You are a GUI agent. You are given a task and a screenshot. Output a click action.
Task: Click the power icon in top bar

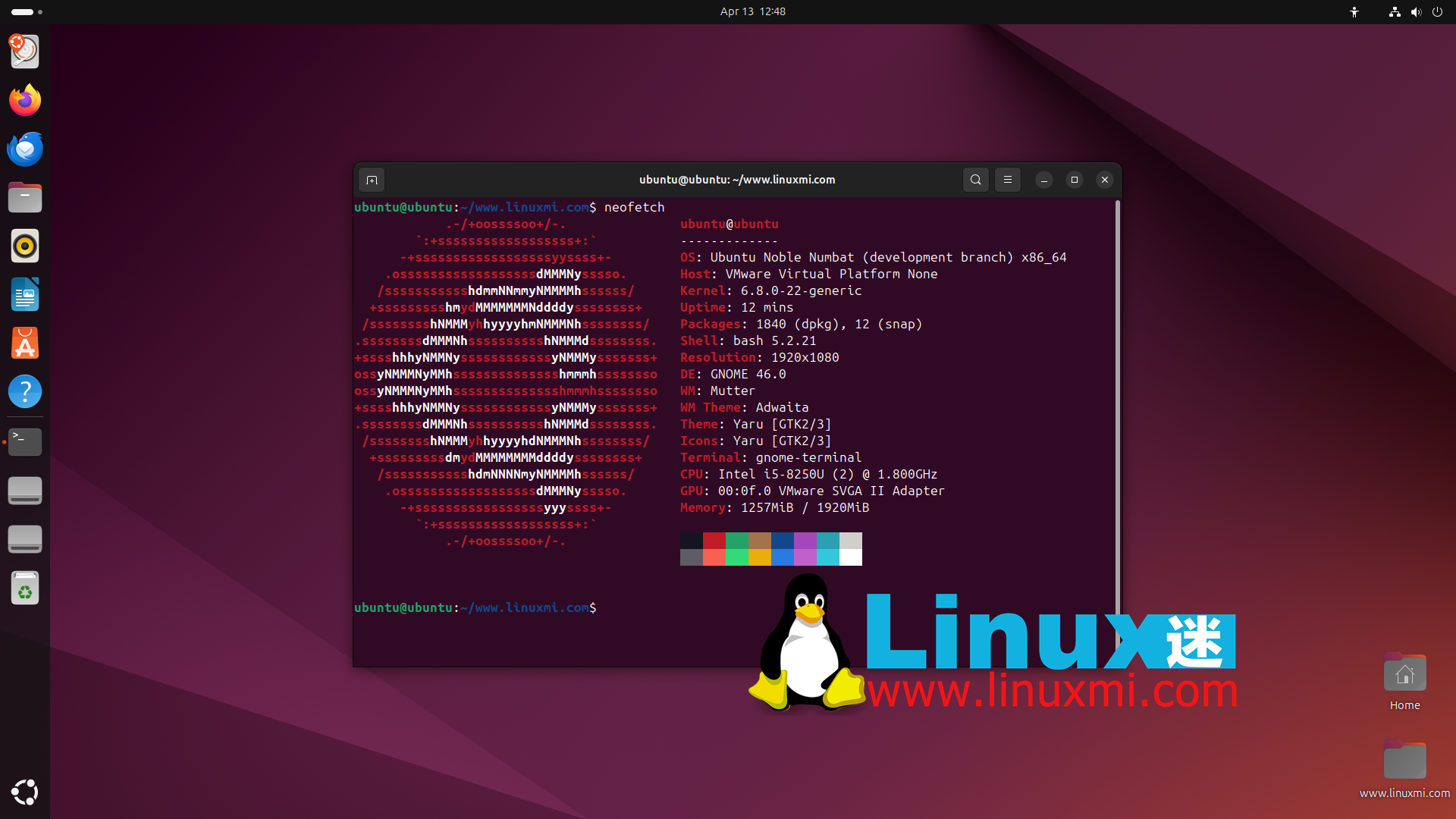(x=1437, y=11)
